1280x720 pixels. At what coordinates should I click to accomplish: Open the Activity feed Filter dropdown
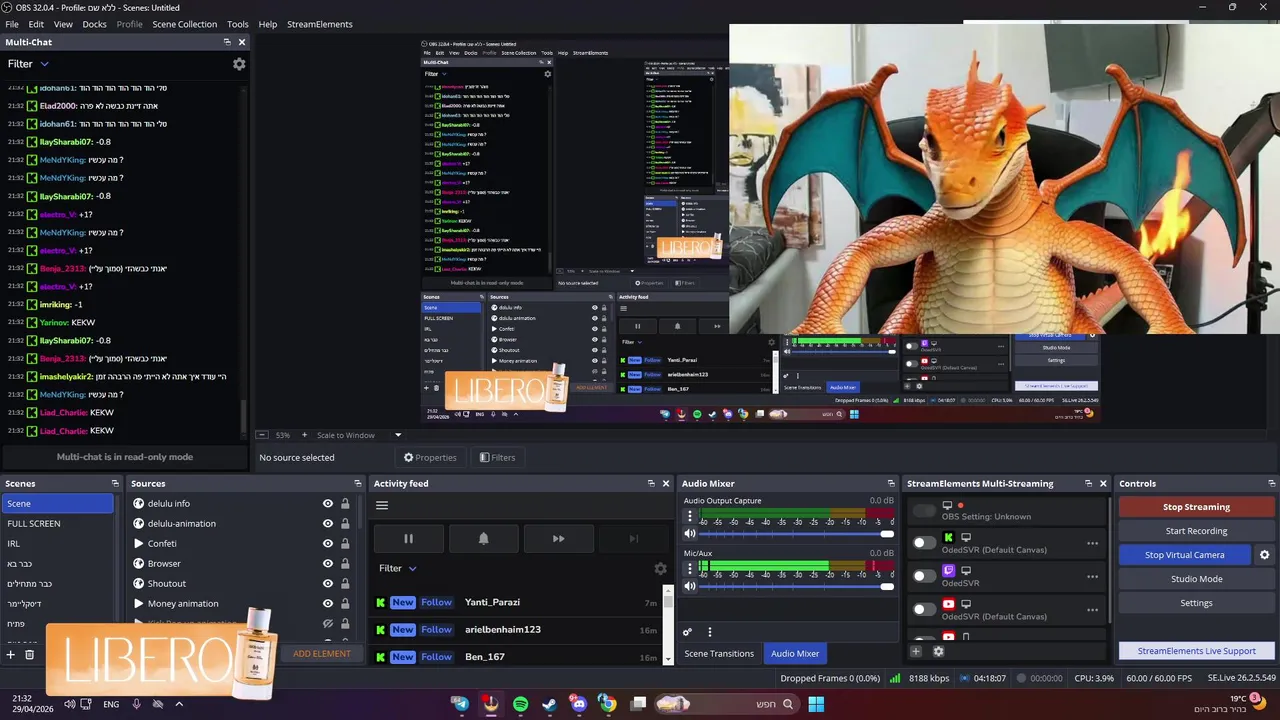coord(398,568)
